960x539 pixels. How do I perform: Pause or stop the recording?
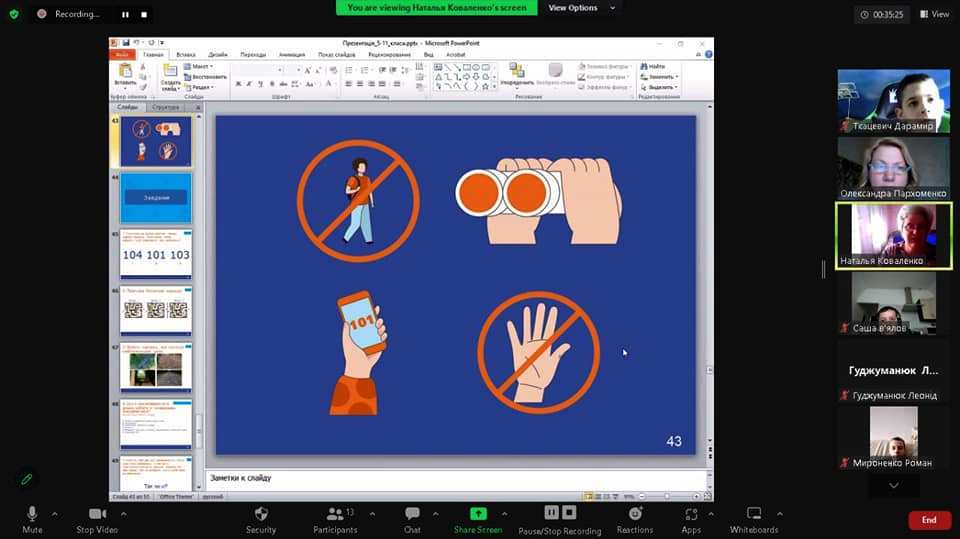point(560,514)
